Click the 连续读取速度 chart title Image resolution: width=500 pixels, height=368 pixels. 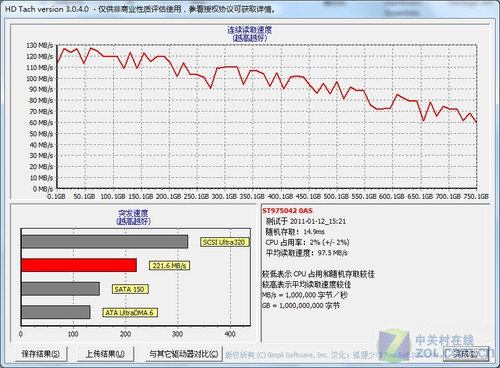tap(250, 30)
